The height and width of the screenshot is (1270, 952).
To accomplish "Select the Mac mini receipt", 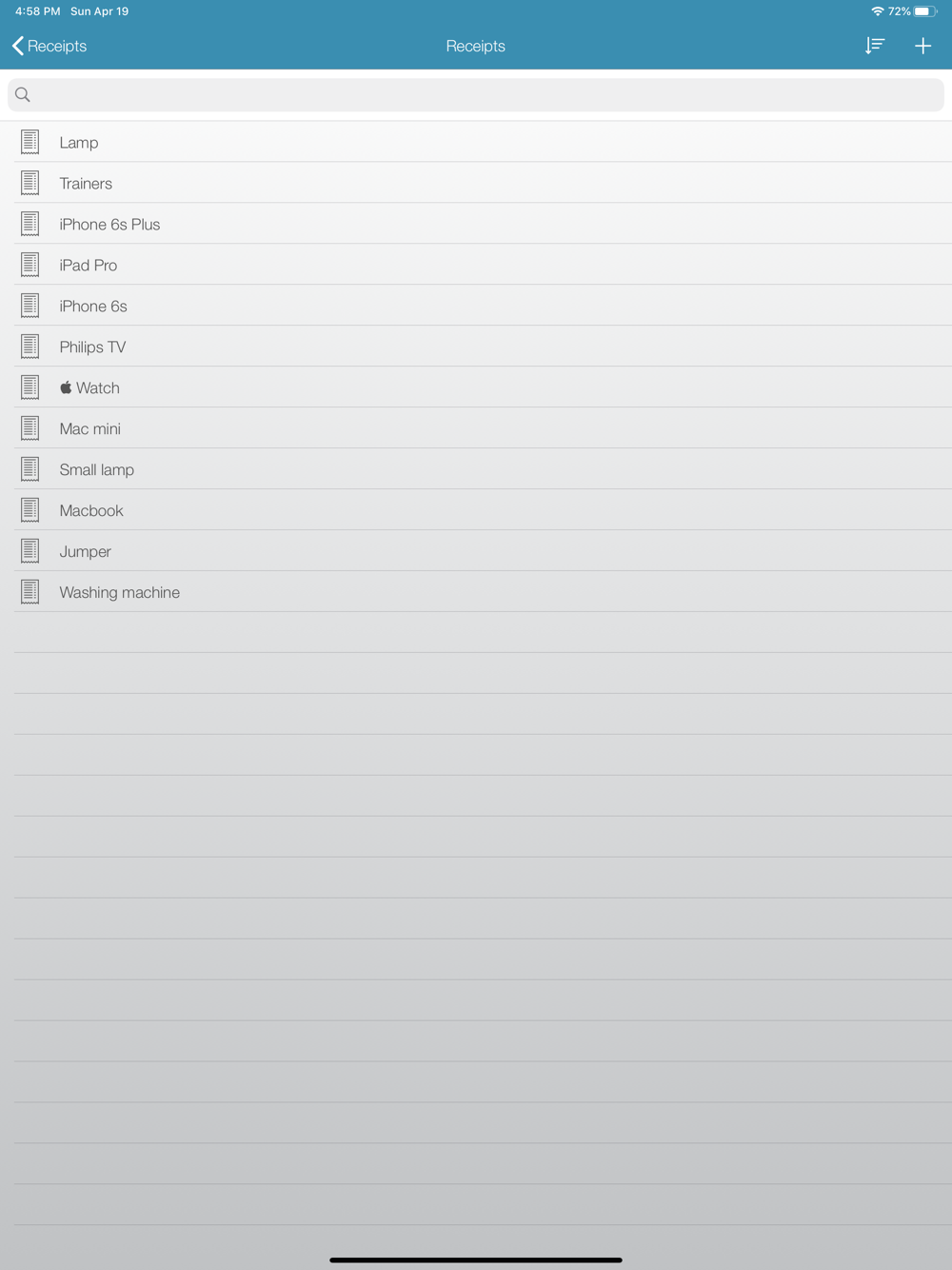I will pyautogui.click(x=483, y=428).
